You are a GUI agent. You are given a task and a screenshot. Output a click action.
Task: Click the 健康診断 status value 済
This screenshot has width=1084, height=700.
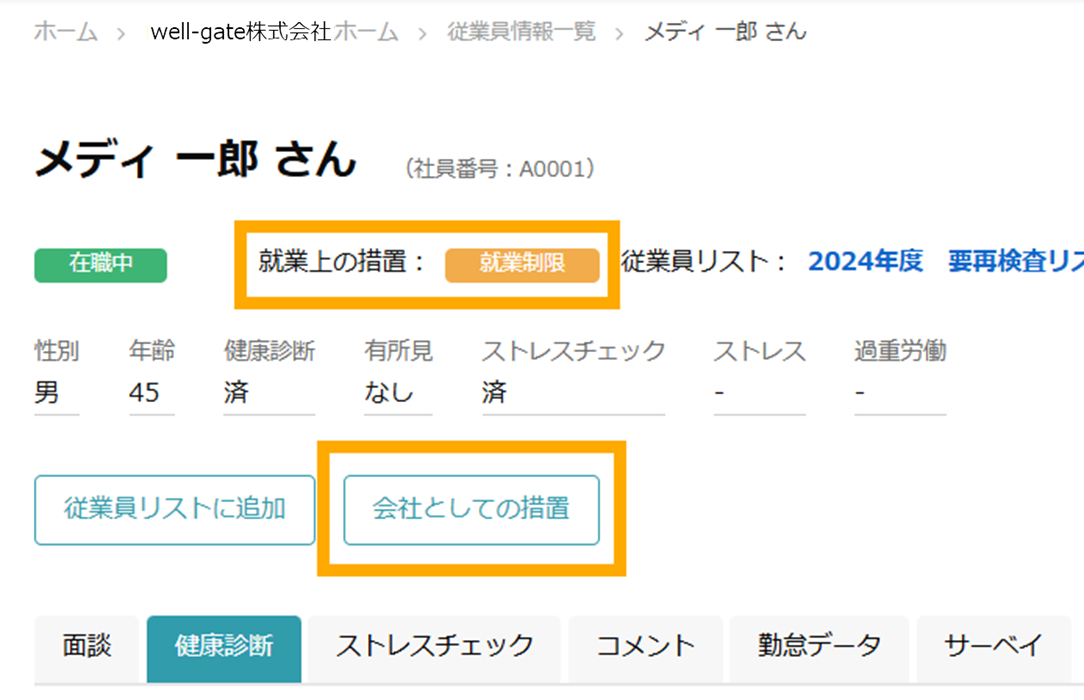coord(236,392)
